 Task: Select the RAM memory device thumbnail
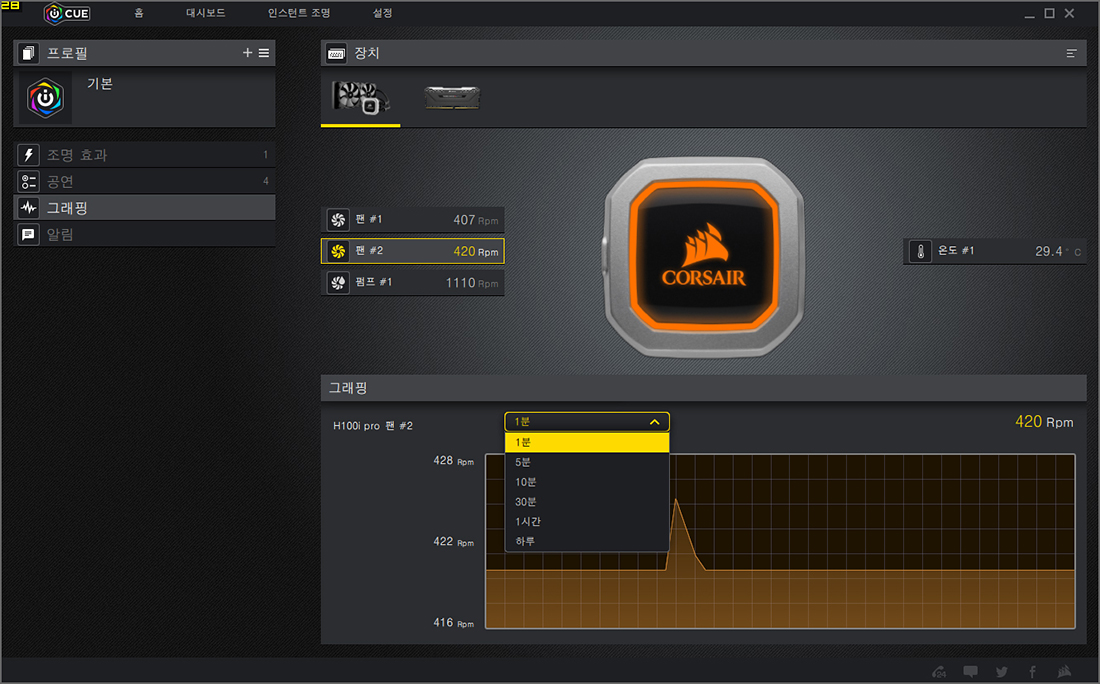tap(452, 98)
